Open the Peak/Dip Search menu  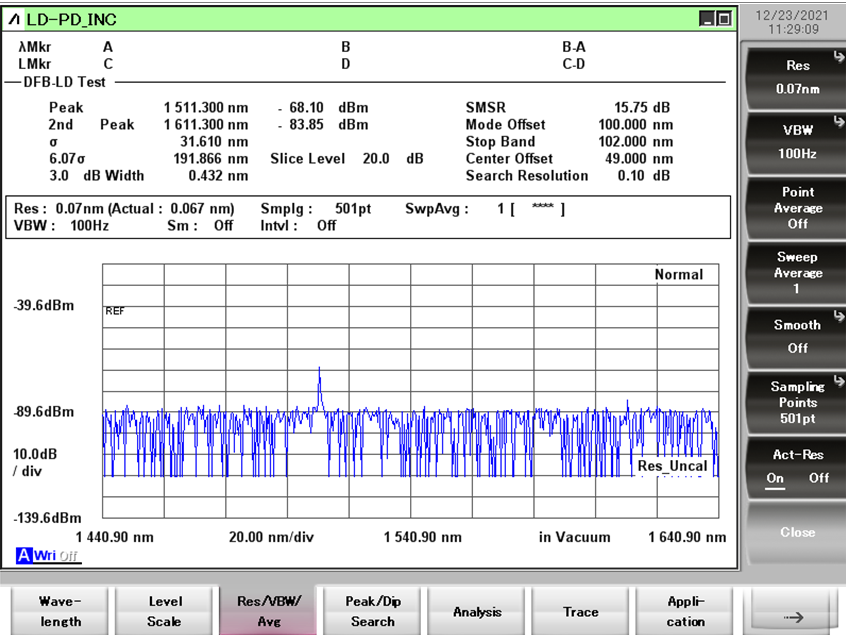(373, 611)
